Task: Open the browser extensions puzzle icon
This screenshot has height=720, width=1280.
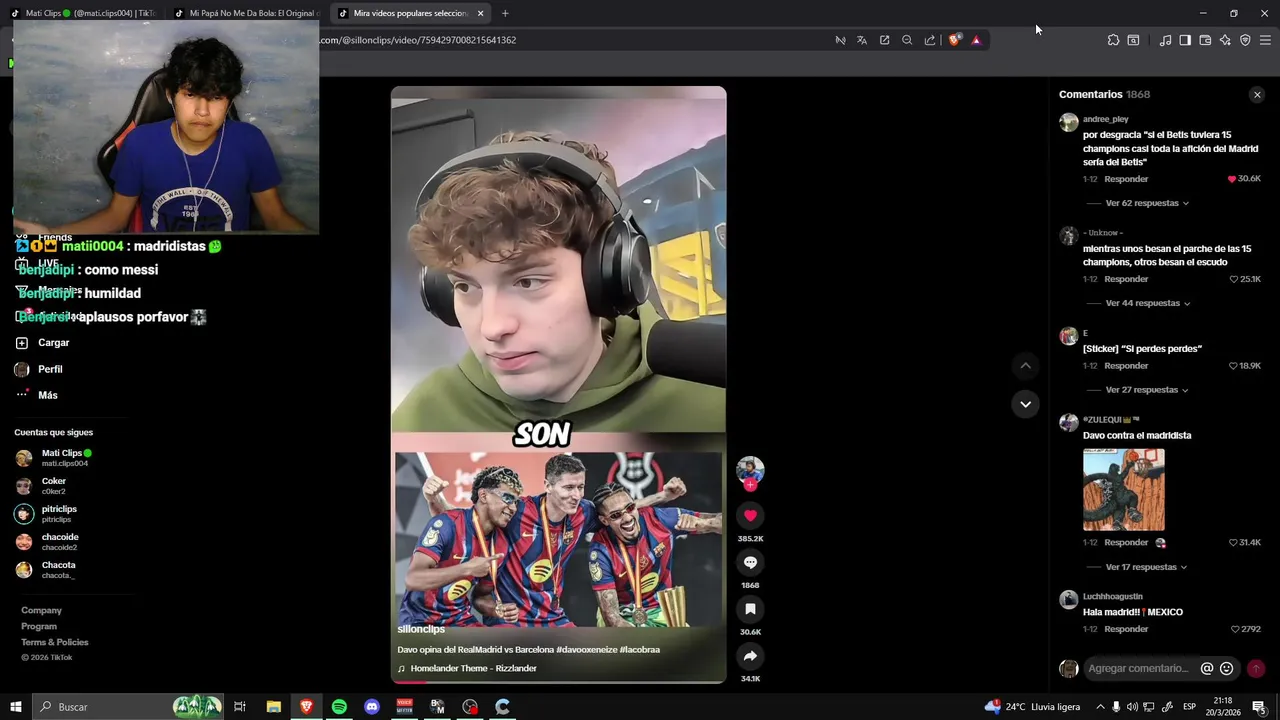Action: click(x=1113, y=40)
